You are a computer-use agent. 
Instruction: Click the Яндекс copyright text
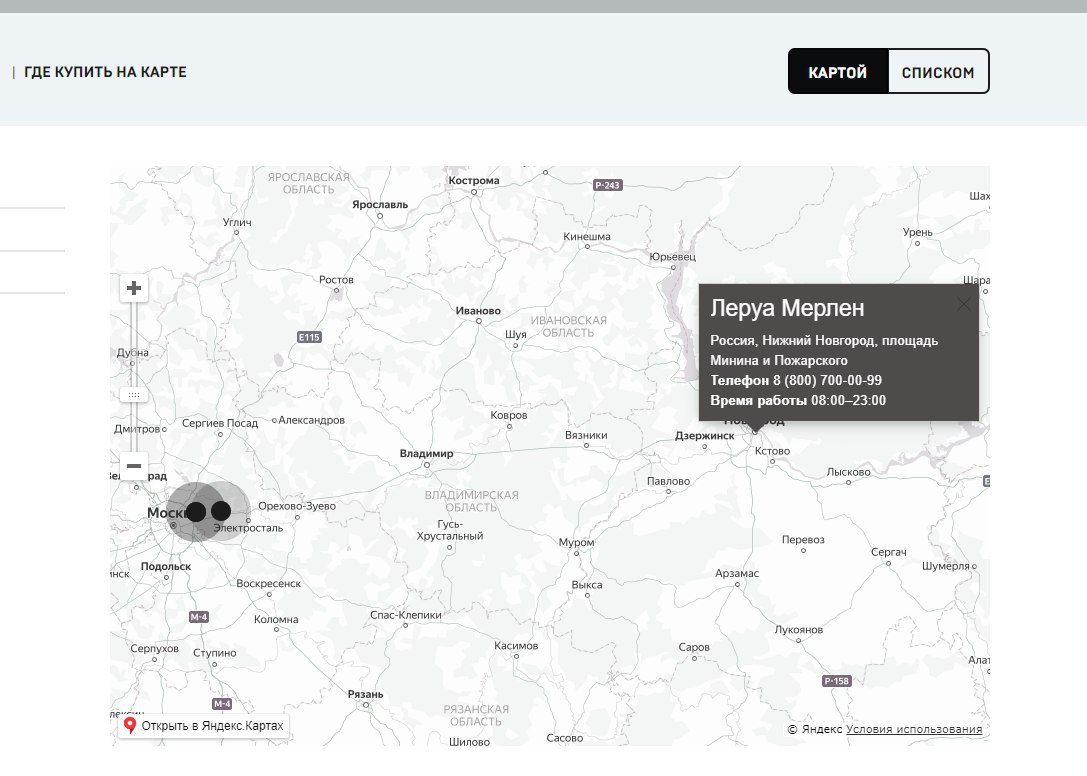click(x=815, y=730)
